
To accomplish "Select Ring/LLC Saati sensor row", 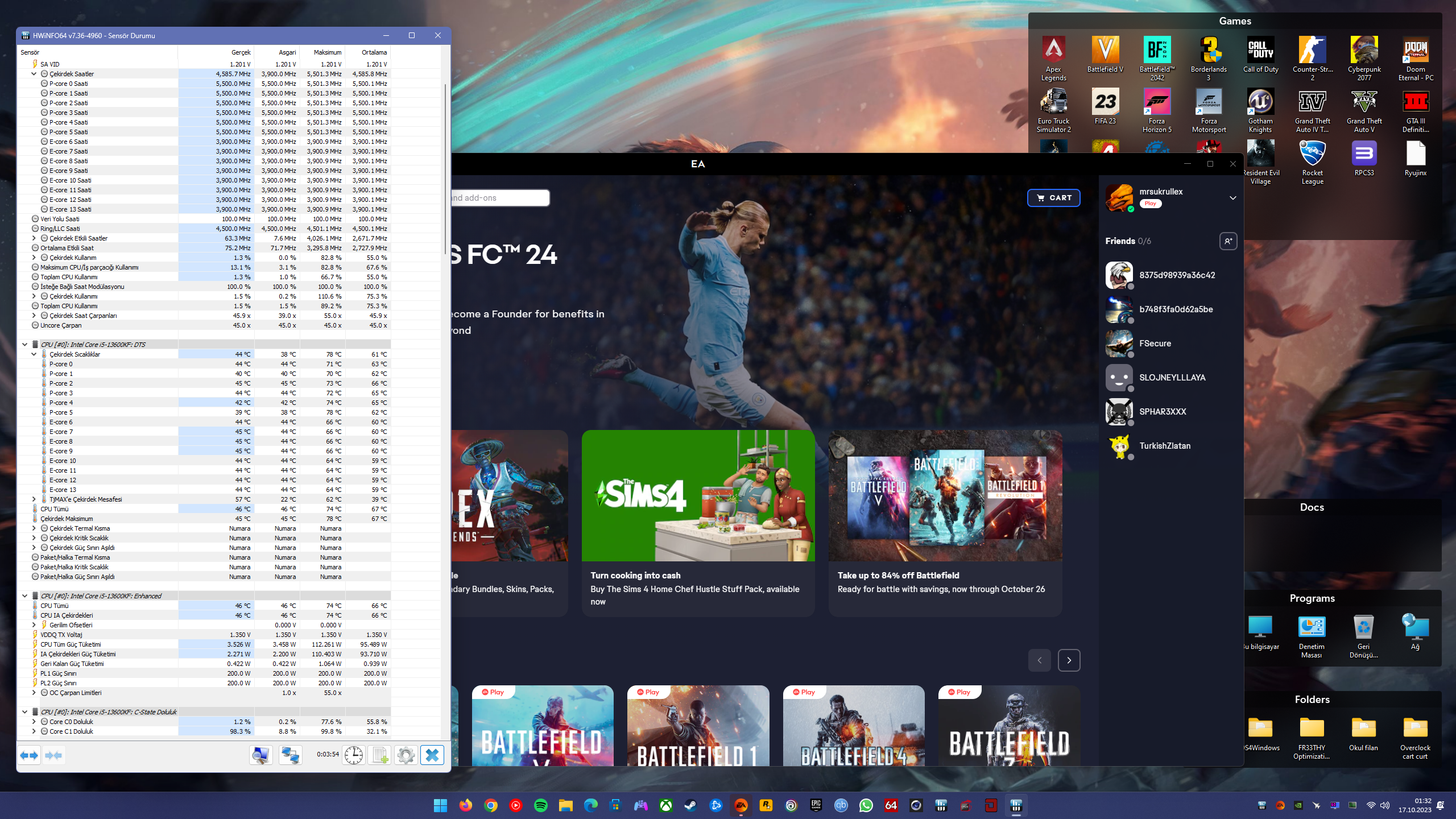I will pos(204,229).
